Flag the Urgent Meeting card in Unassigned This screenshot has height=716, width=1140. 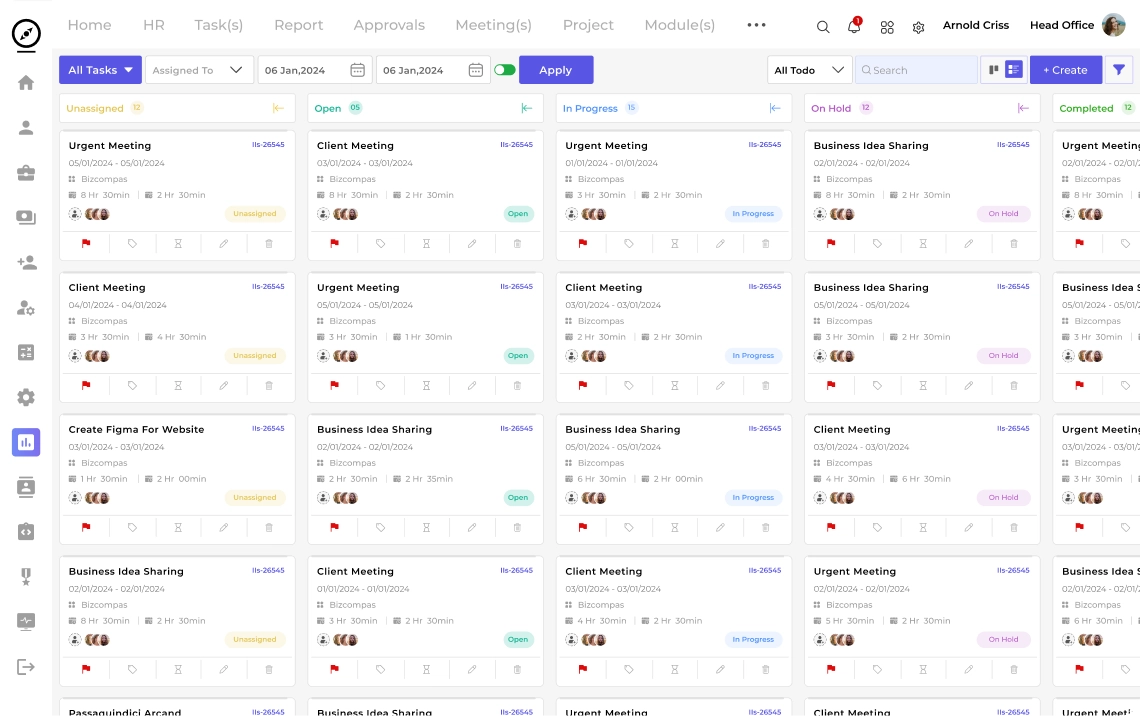tap(86, 243)
